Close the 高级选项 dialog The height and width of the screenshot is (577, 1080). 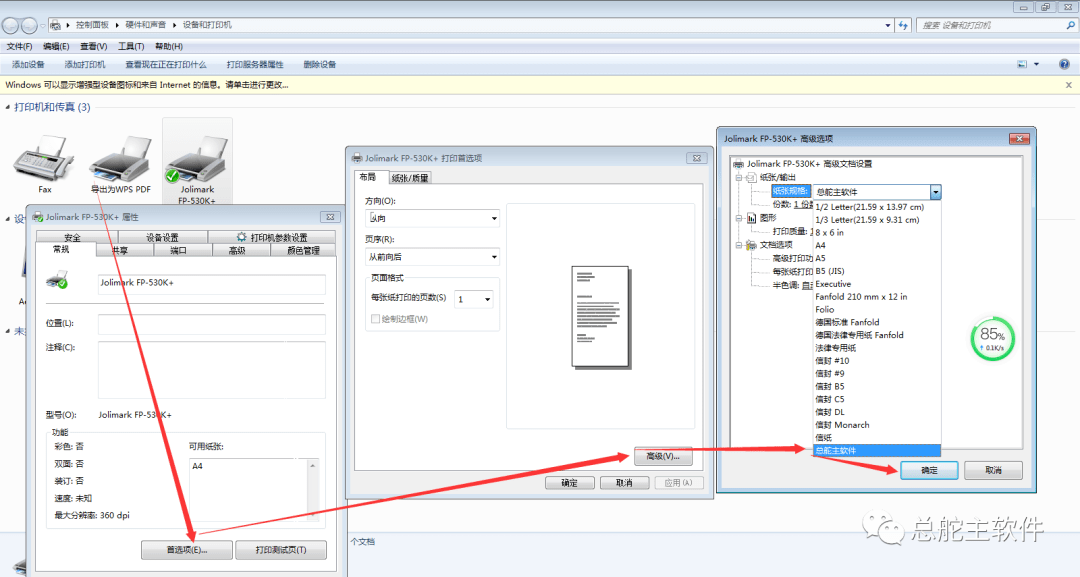tap(1019, 138)
